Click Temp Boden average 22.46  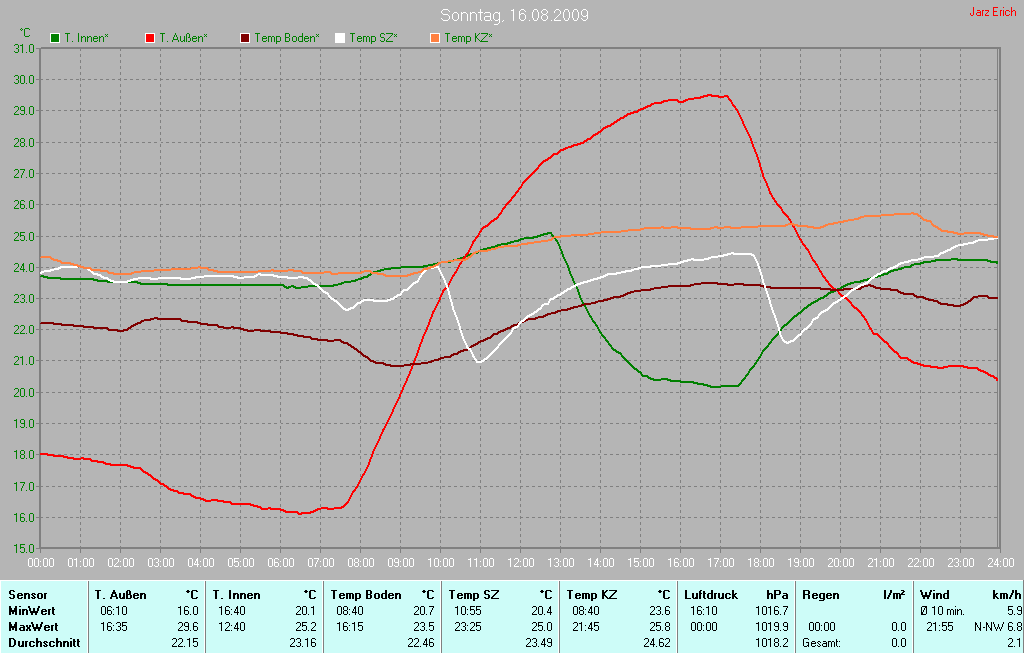[421, 643]
